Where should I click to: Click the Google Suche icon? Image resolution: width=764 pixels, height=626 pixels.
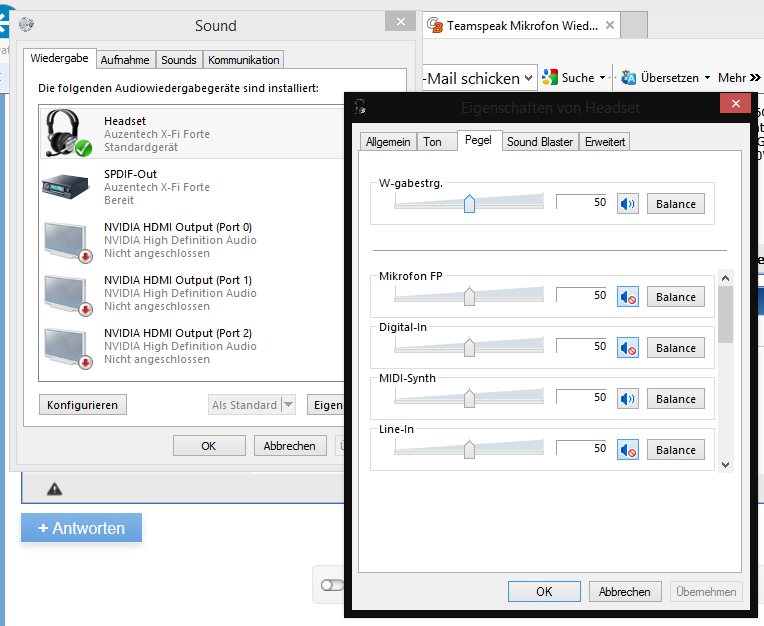[550, 77]
